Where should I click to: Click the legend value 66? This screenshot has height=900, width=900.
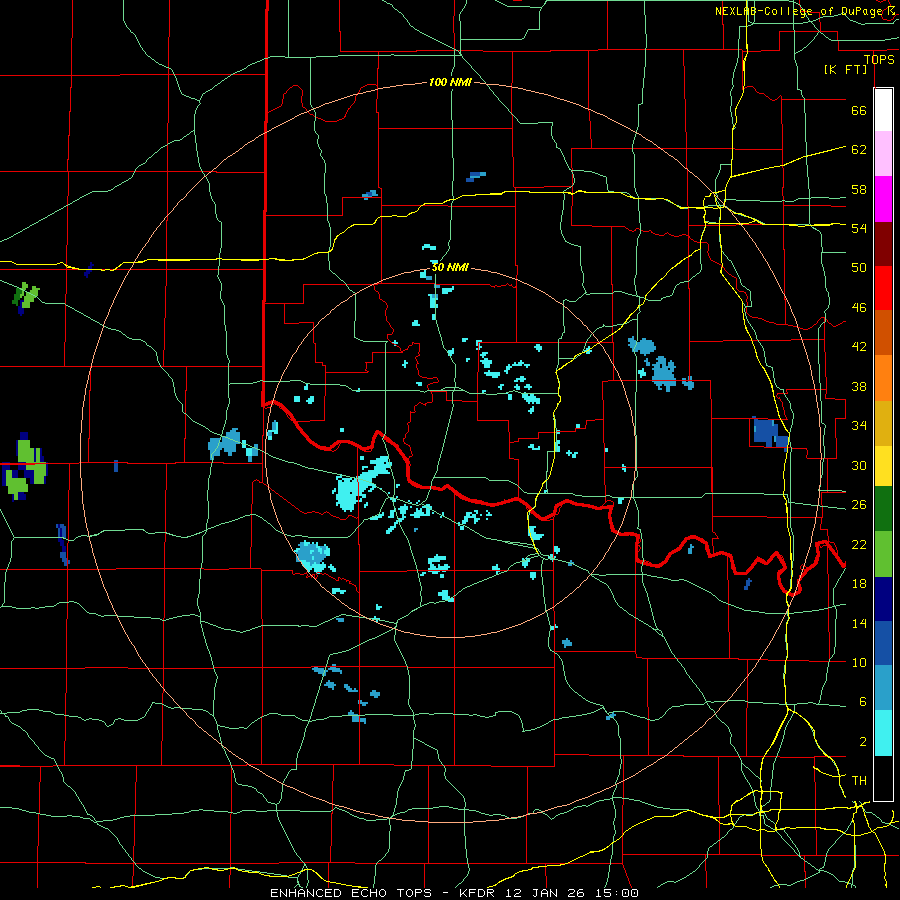tap(859, 111)
